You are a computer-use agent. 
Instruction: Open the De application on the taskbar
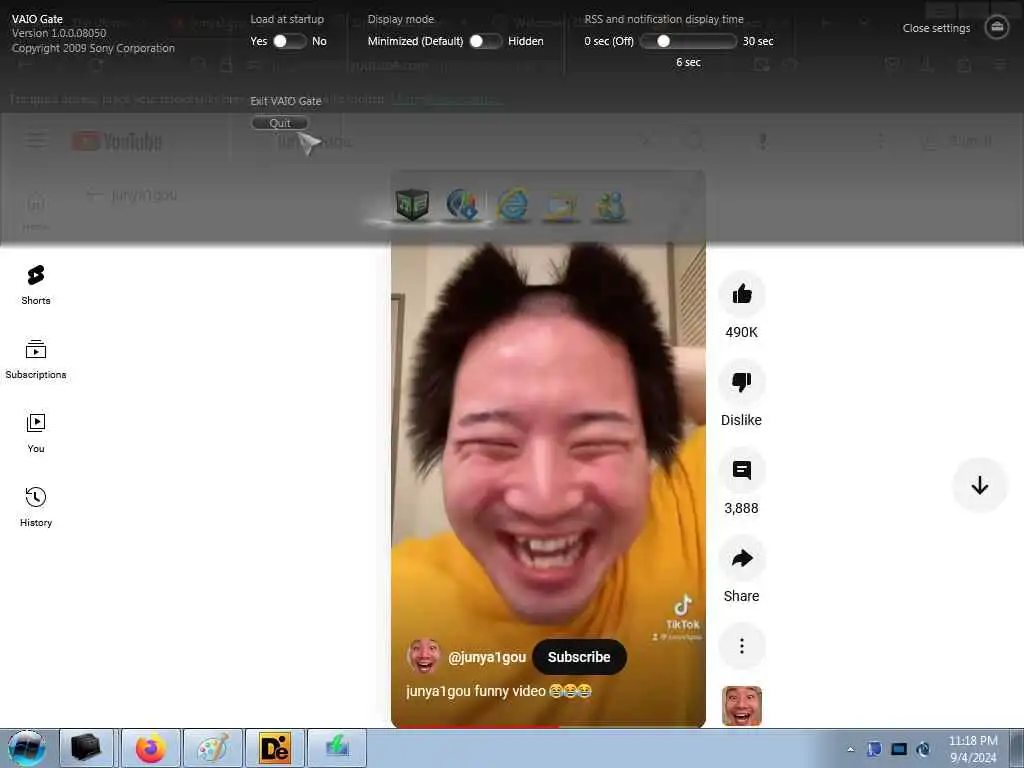[274, 748]
